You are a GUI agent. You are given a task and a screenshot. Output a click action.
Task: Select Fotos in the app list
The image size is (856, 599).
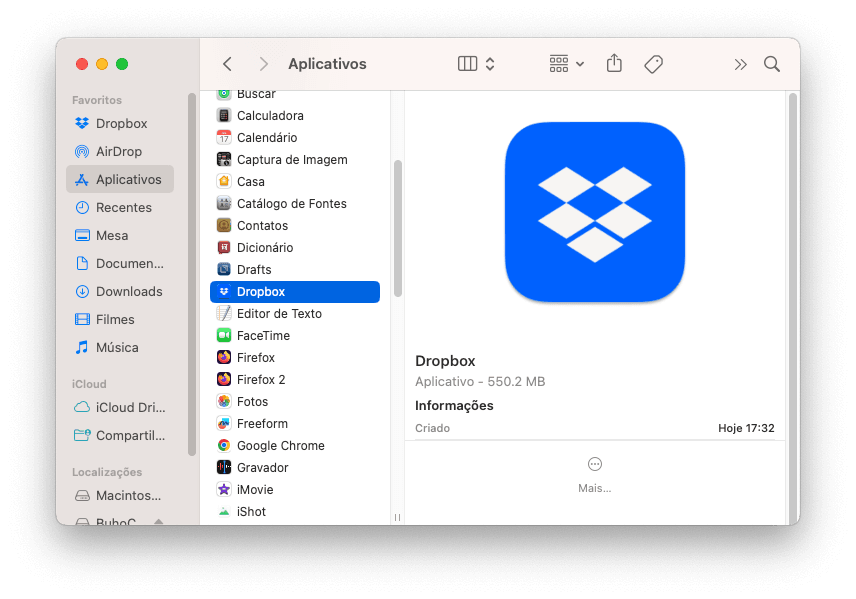tap(295, 402)
